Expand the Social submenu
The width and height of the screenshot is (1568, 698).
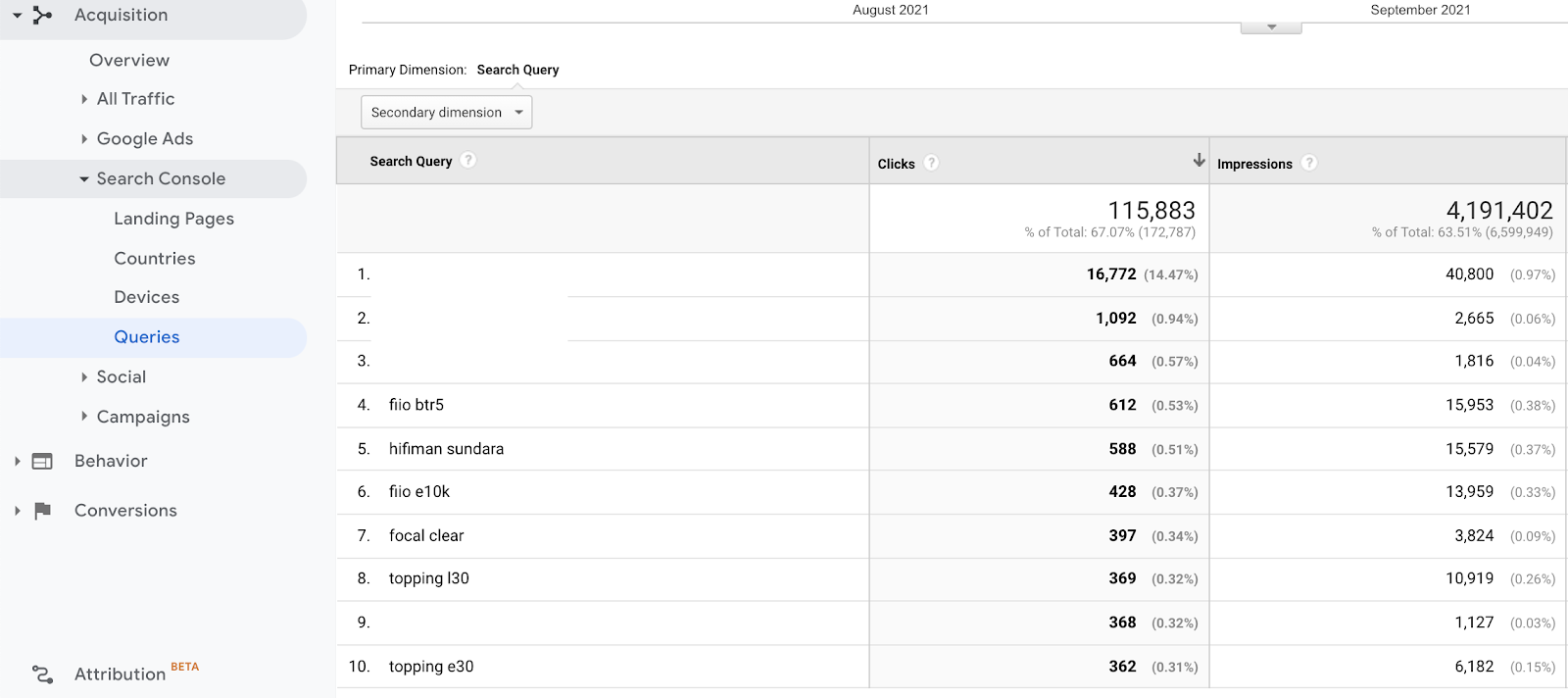[x=84, y=377]
